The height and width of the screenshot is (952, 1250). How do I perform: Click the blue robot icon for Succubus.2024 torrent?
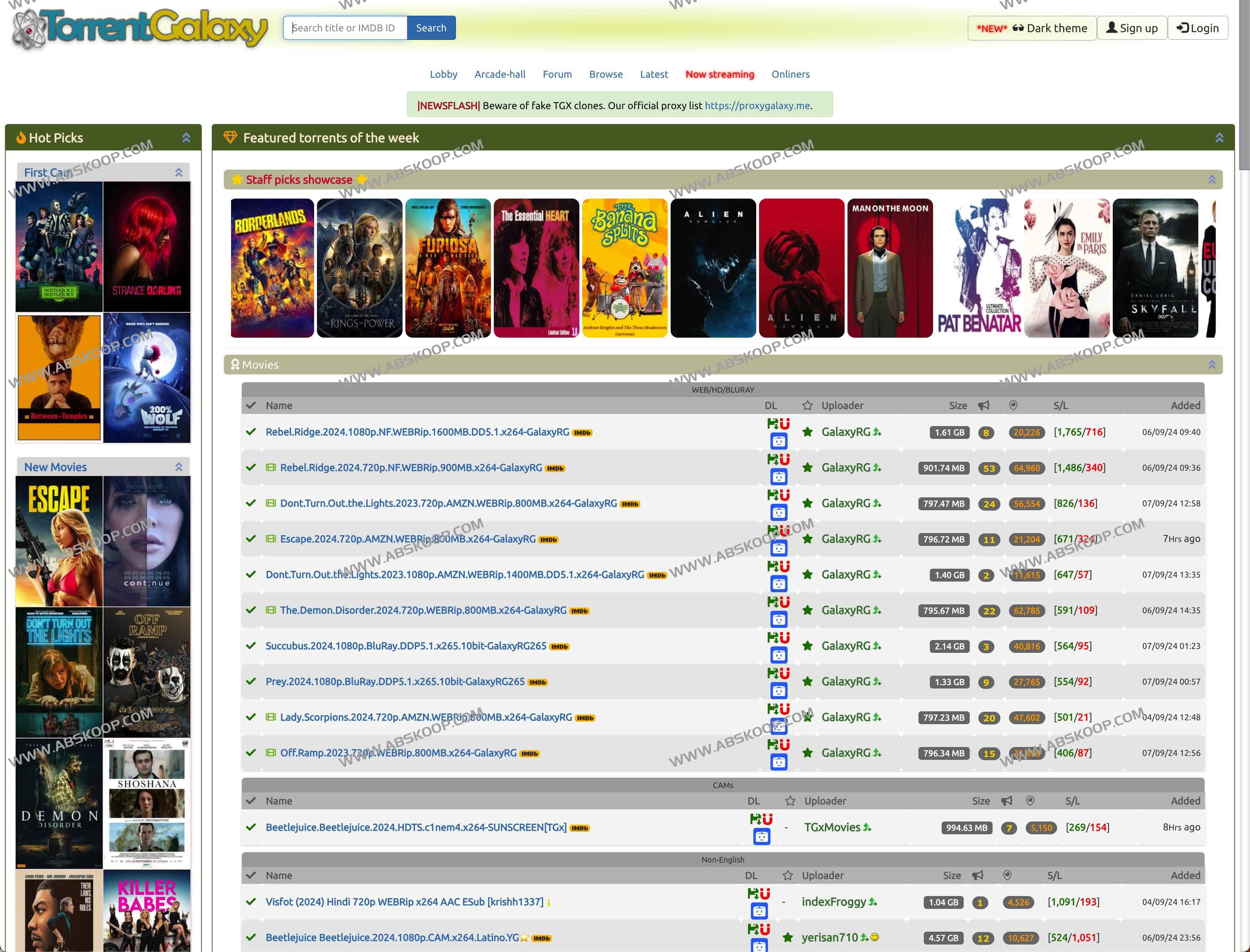779,656
